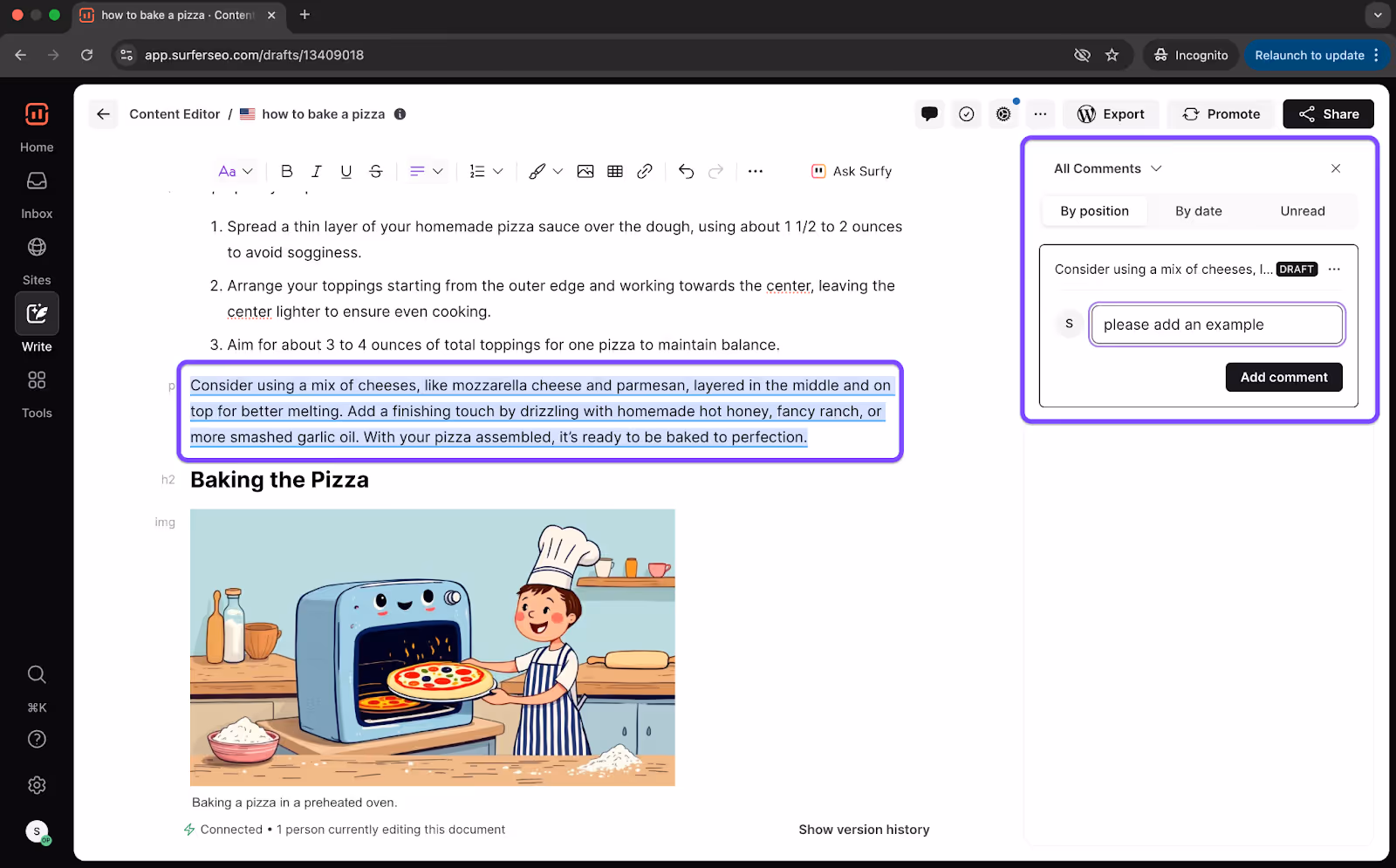
Task: Open Write section in sidebar
Action: (37, 324)
